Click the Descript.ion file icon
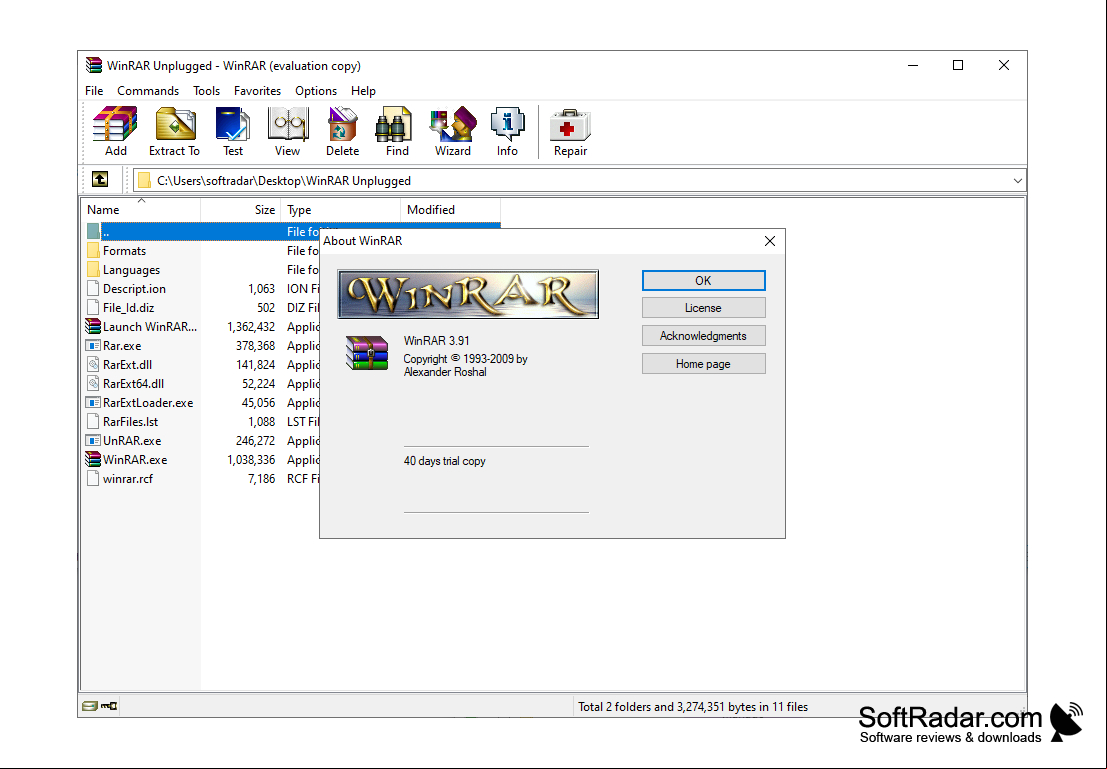 point(93,289)
